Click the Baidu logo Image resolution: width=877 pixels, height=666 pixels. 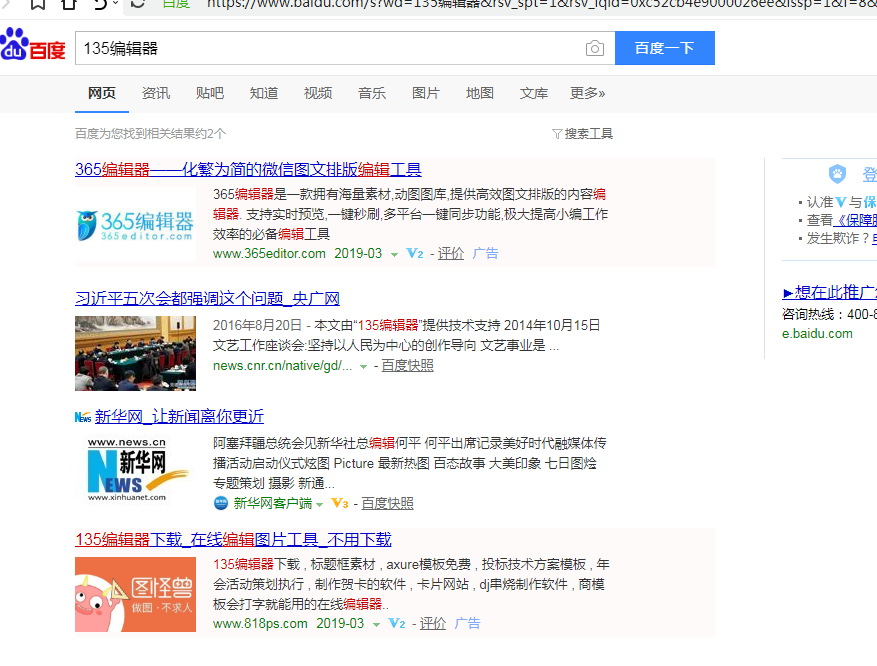(33, 45)
